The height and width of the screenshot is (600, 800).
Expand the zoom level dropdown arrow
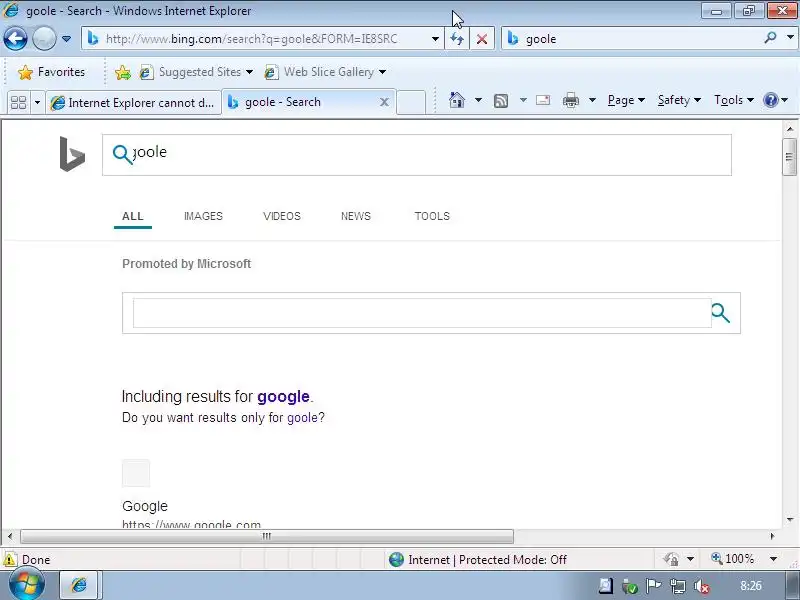click(x=773, y=559)
